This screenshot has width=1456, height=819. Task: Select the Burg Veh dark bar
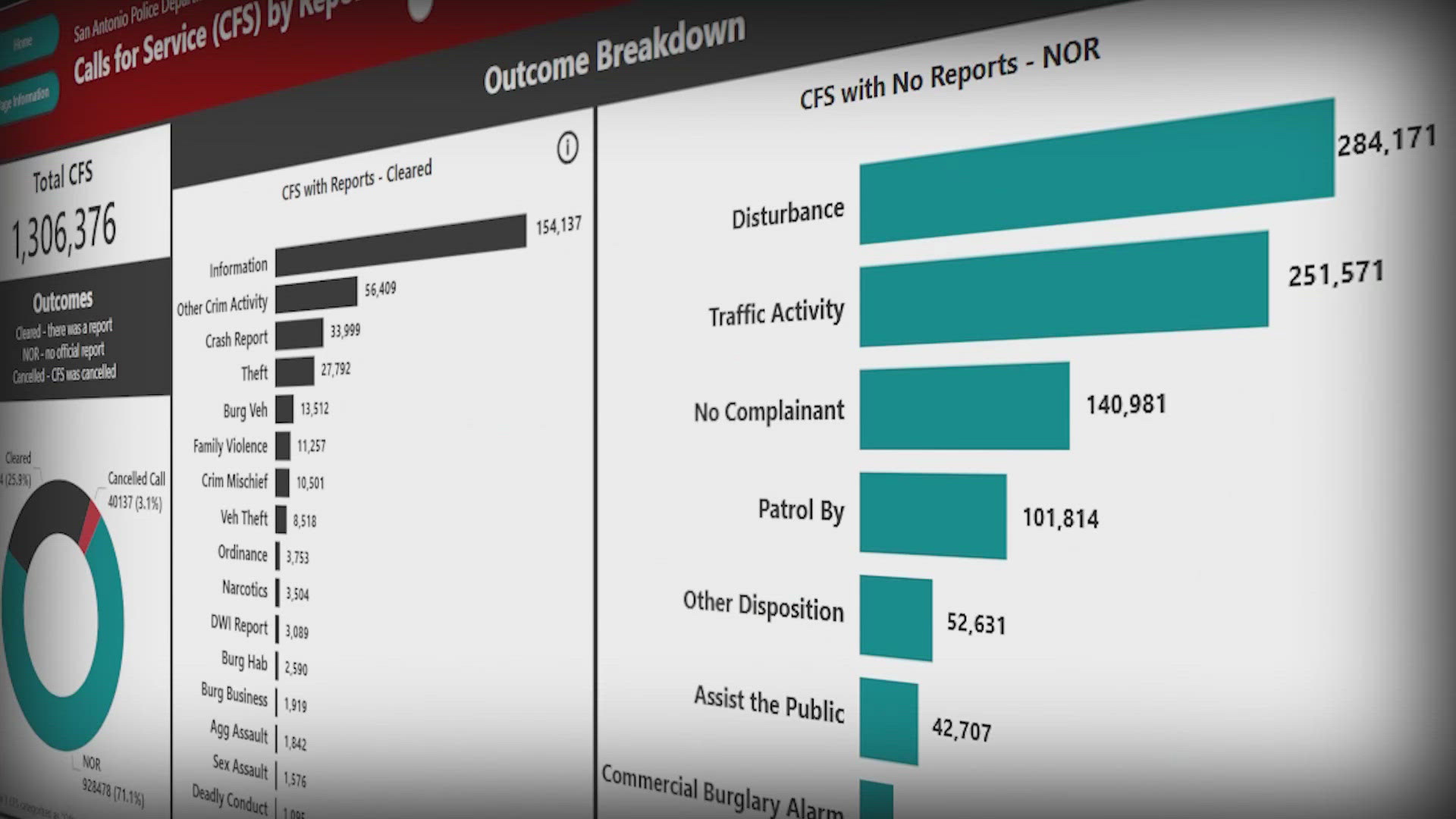(284, 409)
